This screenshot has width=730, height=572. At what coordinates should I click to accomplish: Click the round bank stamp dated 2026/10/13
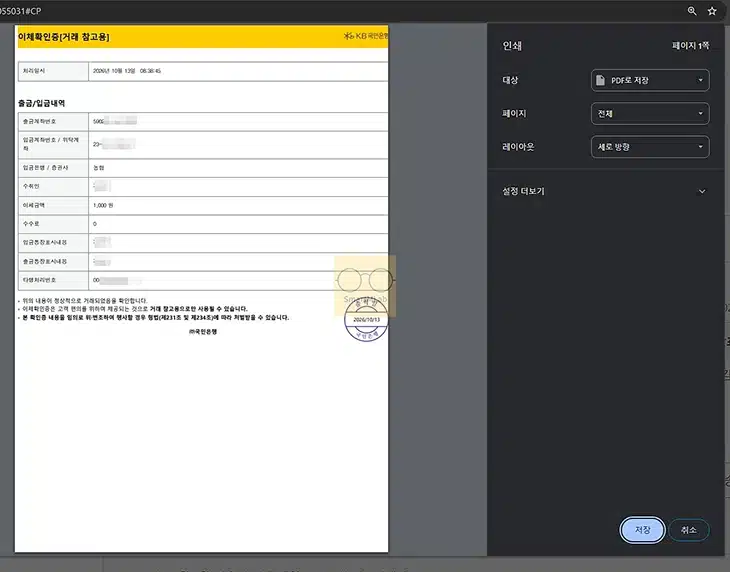coord(366,319)
